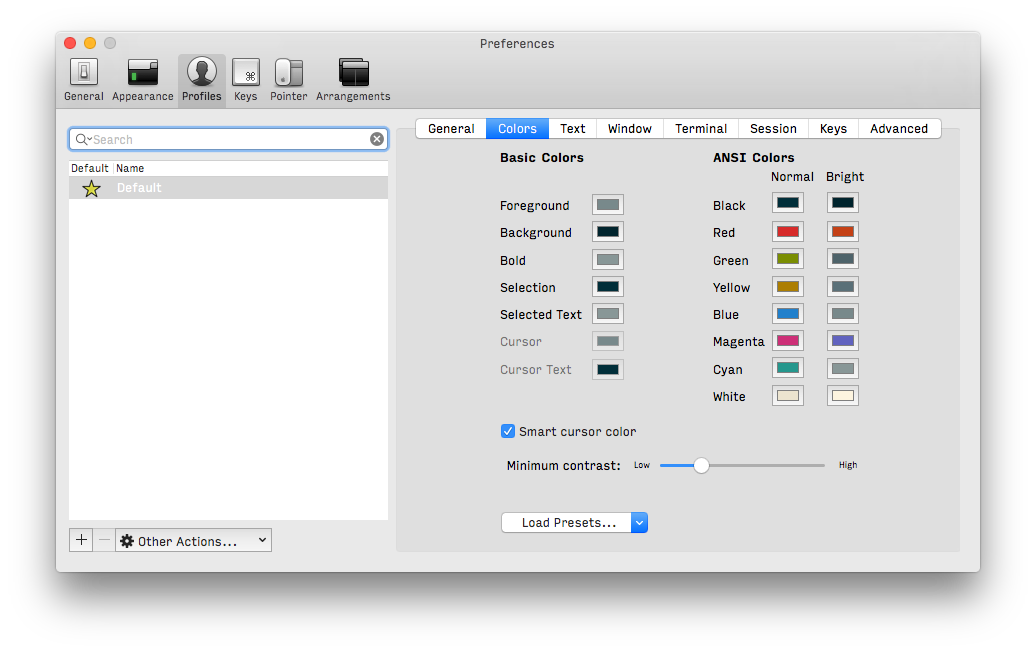The height and width of the screenshot is (652, 1036).
Task: Click the magnifier icon in the search field
Action: 82,139
